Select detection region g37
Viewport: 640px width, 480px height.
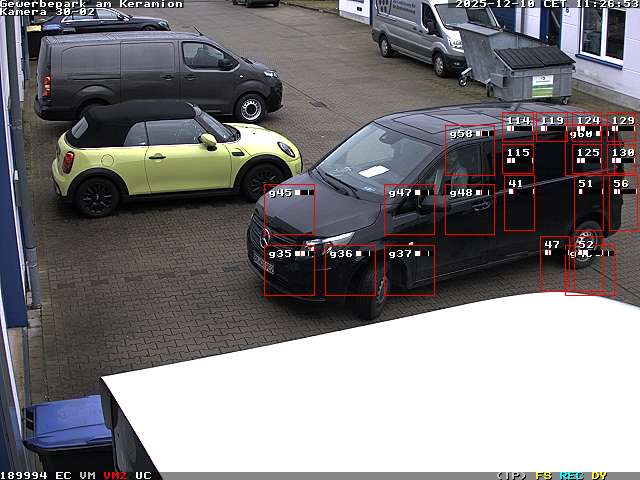[x=409, y=270]
